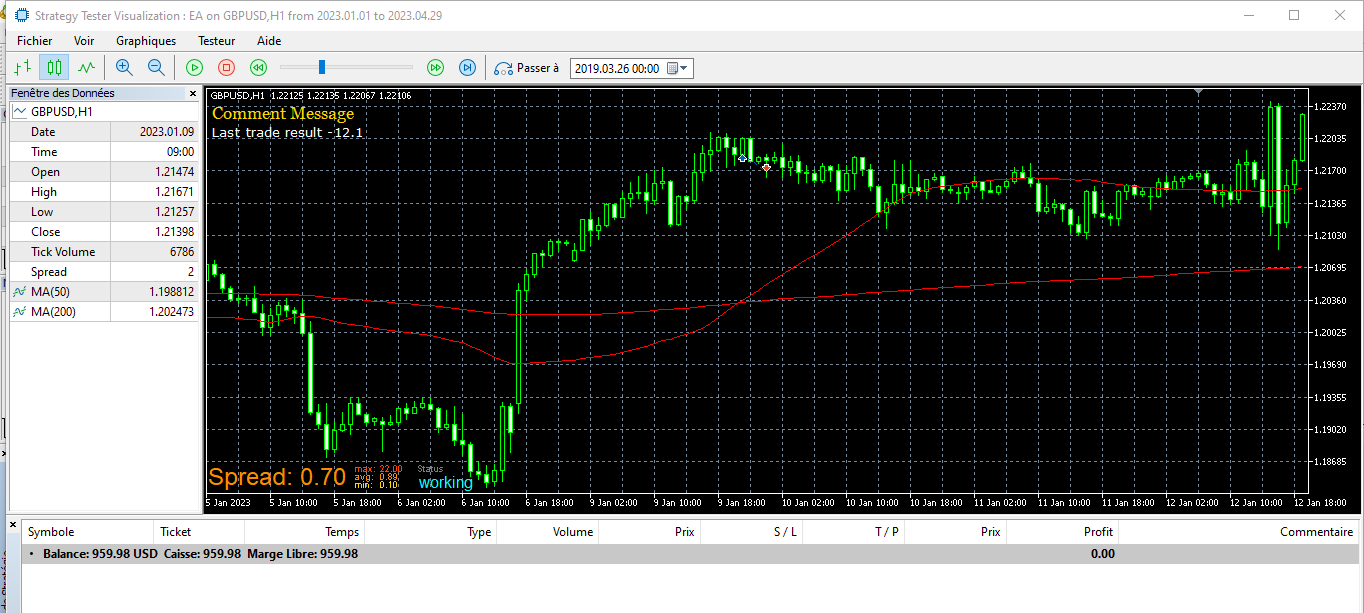Screen dimensions: 1364x613
Task: Click the red trade close marker on chart
Action: pos(767,168)
